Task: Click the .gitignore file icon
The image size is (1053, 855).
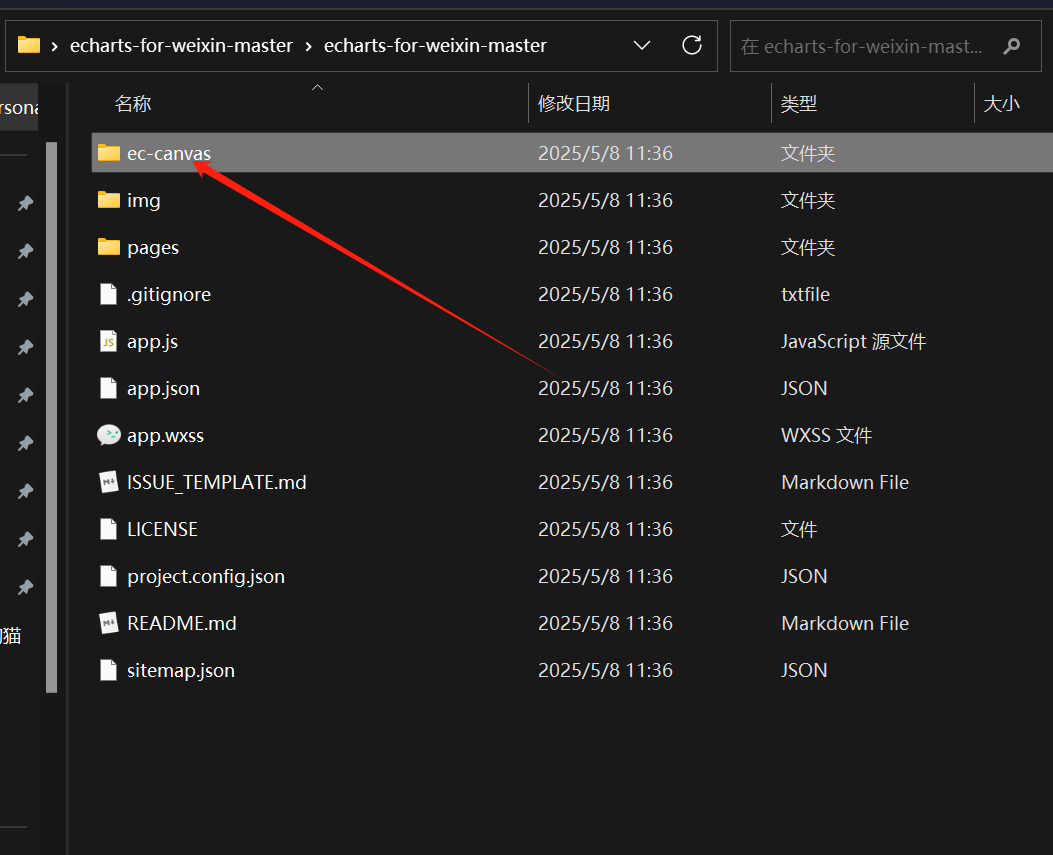Action: pyautogui.click(x=108, y=294)
